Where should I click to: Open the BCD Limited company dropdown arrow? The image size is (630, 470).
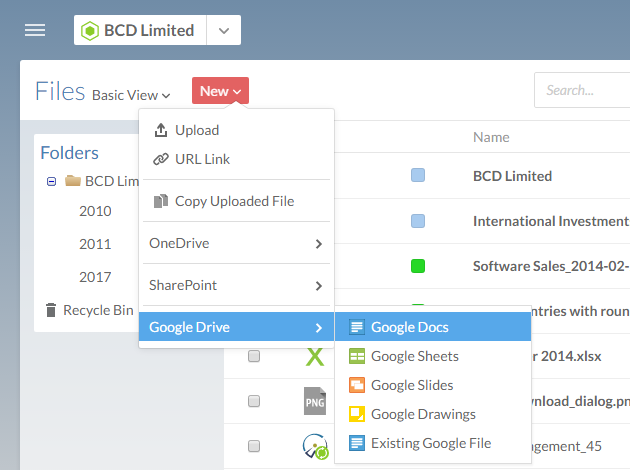223,30
